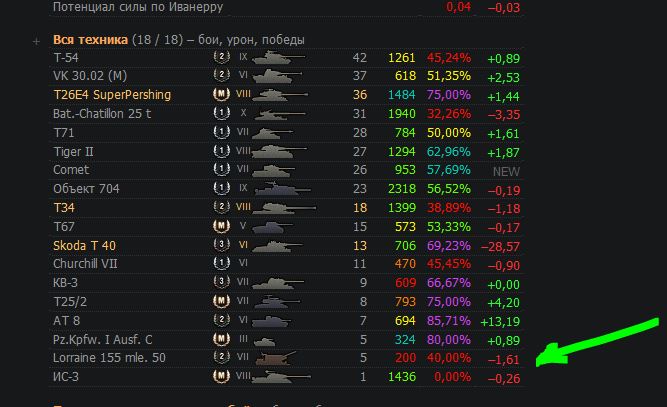This screenshot has width=667, height=407.
Task: Click the T26E4 SuperPershing tank silhouette
Action: (x=279, y=94)
